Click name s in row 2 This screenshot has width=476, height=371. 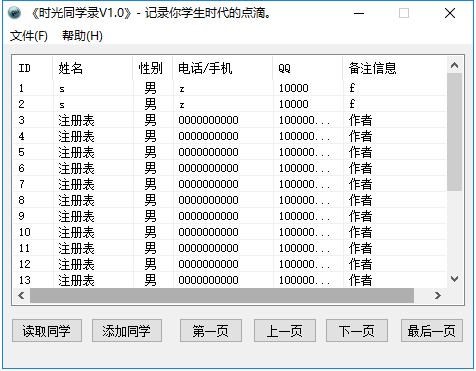(x=62, y=105)
